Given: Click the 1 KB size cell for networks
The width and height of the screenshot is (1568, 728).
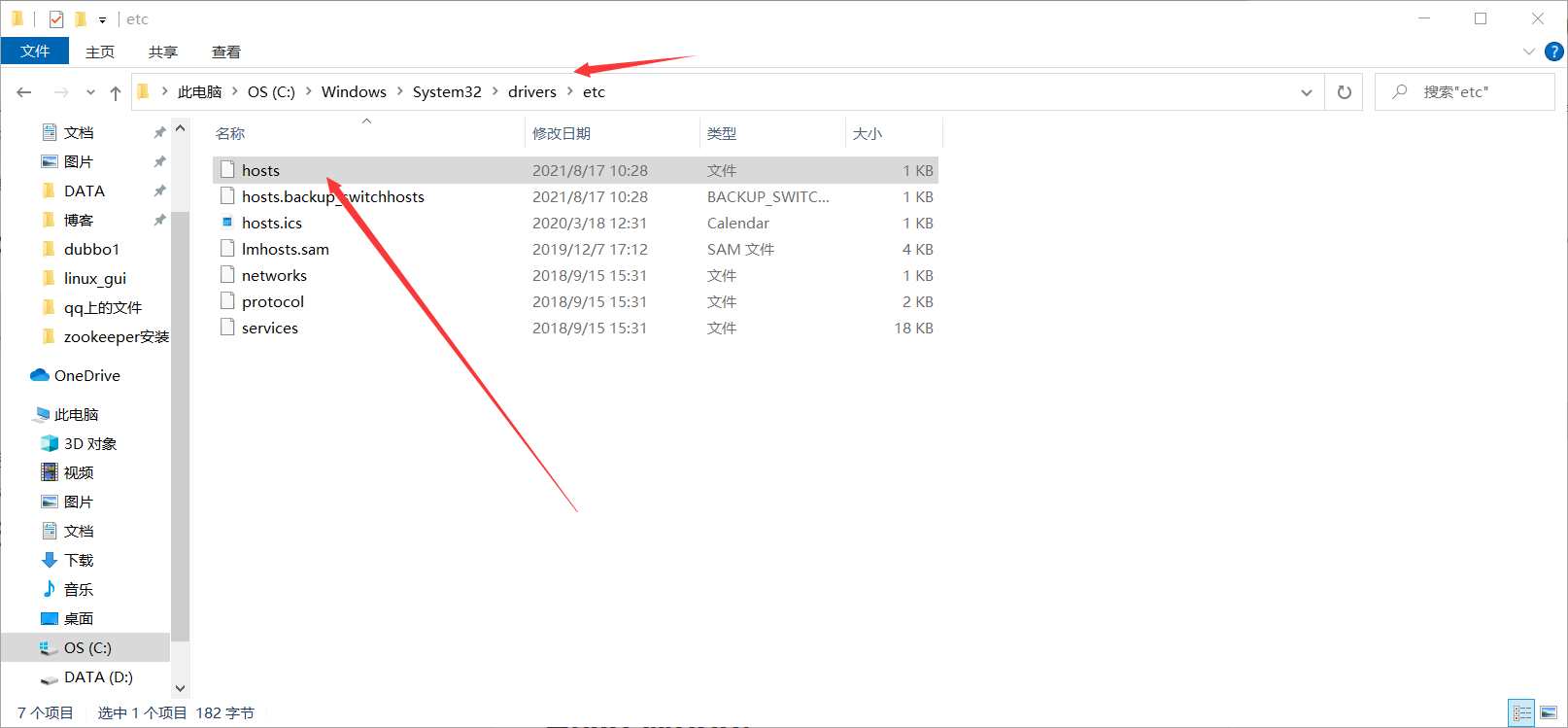Looking at the screenshot, I should (x=918, y=275).
